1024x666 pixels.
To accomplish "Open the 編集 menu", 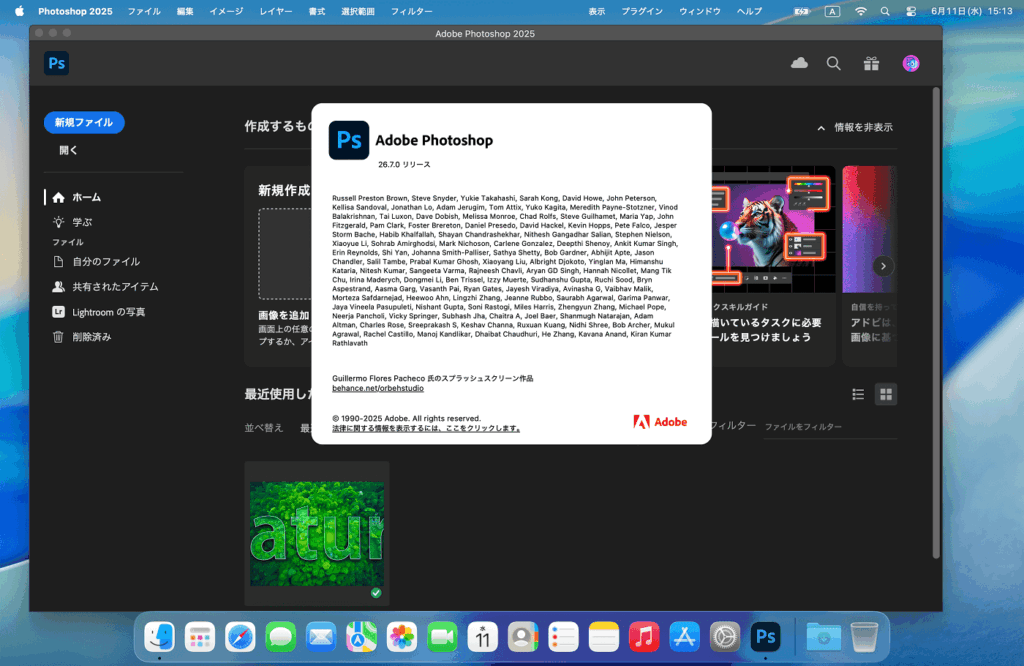I will [185, 11].
